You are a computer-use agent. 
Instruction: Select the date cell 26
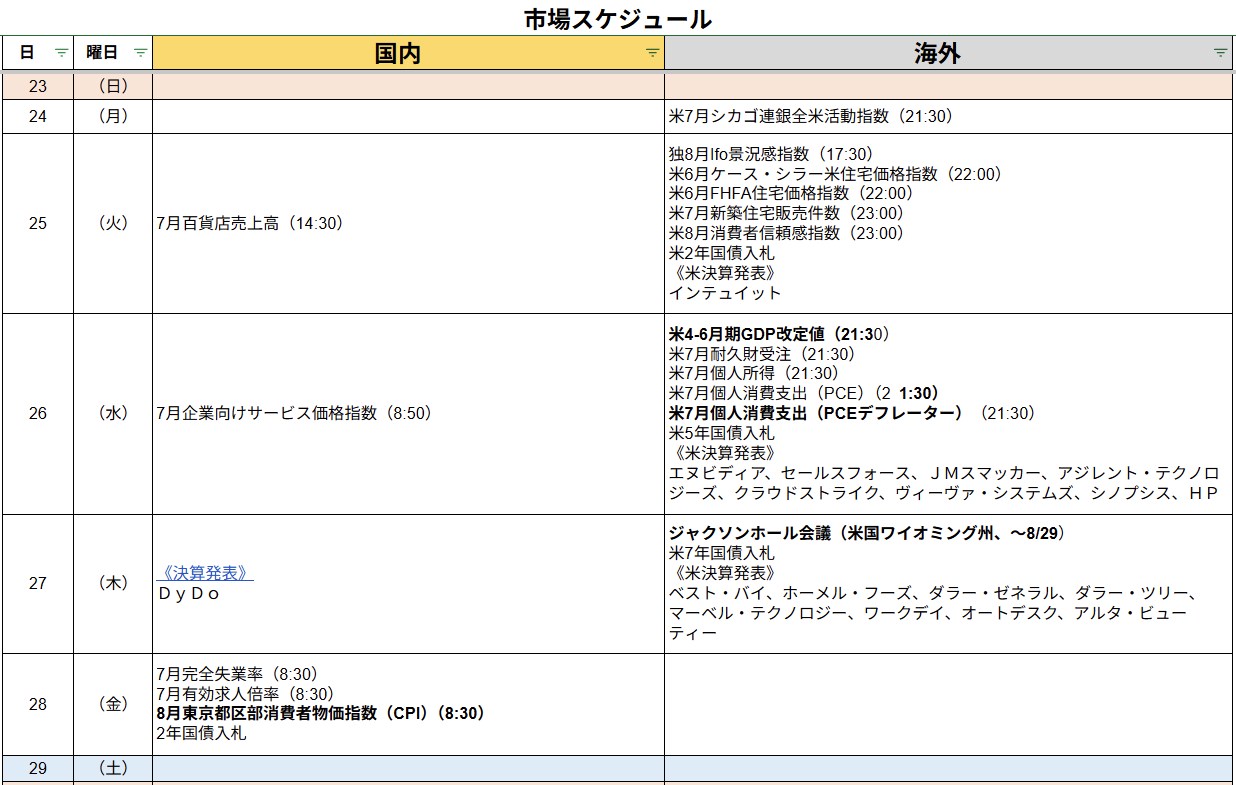pos(37,413)
